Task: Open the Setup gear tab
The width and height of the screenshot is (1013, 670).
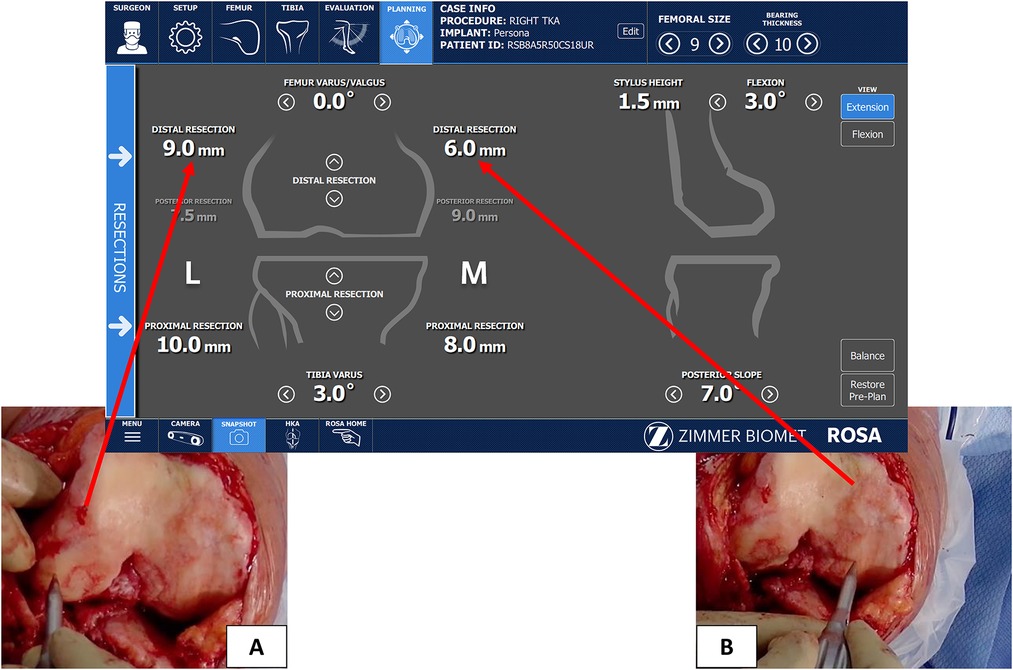Action: point(185,32)
